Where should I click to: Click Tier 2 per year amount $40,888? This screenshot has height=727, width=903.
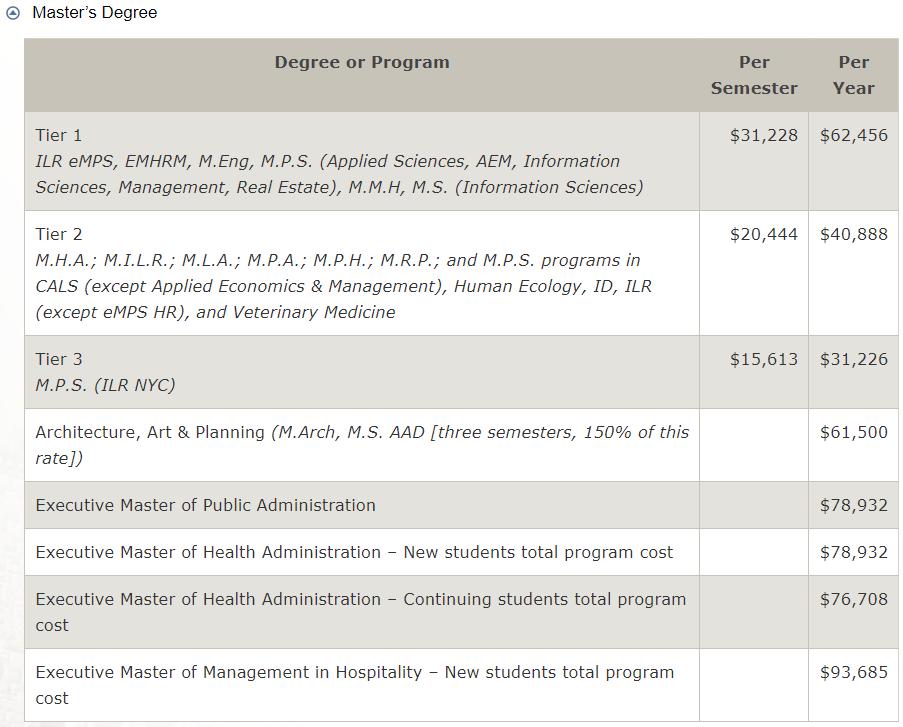853,234
